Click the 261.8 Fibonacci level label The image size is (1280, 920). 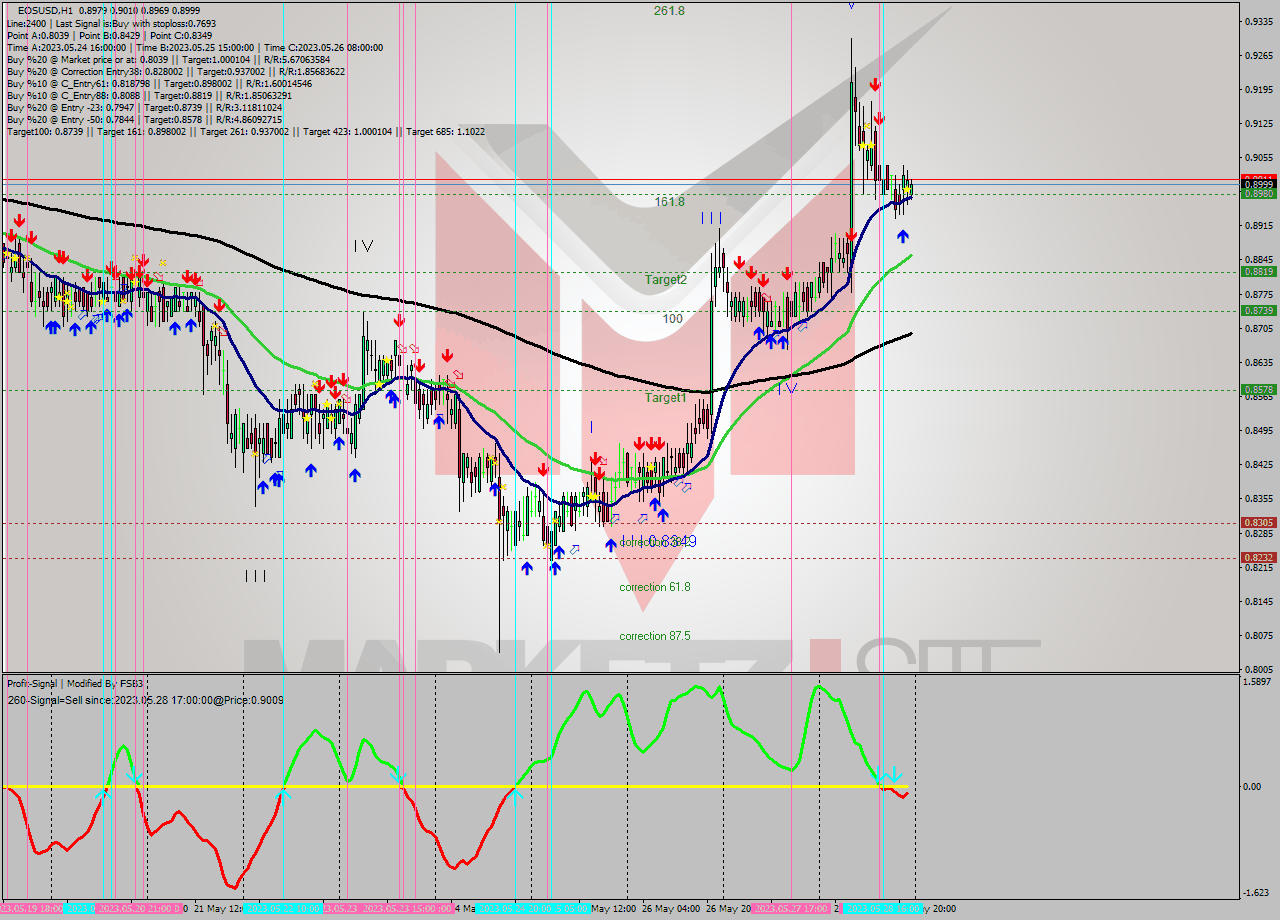[x=669, y=11]
